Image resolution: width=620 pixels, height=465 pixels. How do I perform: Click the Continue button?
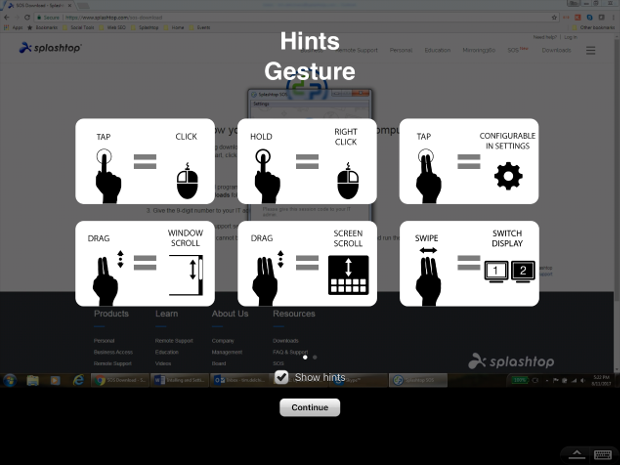point(310,407)
